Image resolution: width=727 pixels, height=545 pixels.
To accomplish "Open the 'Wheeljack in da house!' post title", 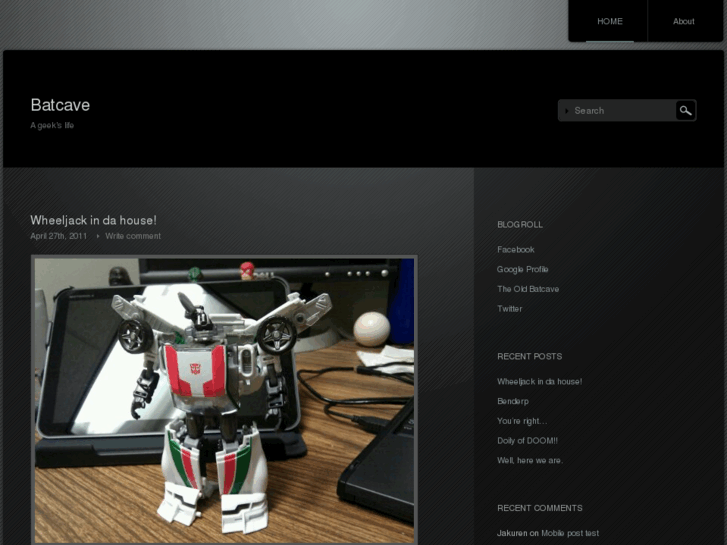I will (93, 220).
